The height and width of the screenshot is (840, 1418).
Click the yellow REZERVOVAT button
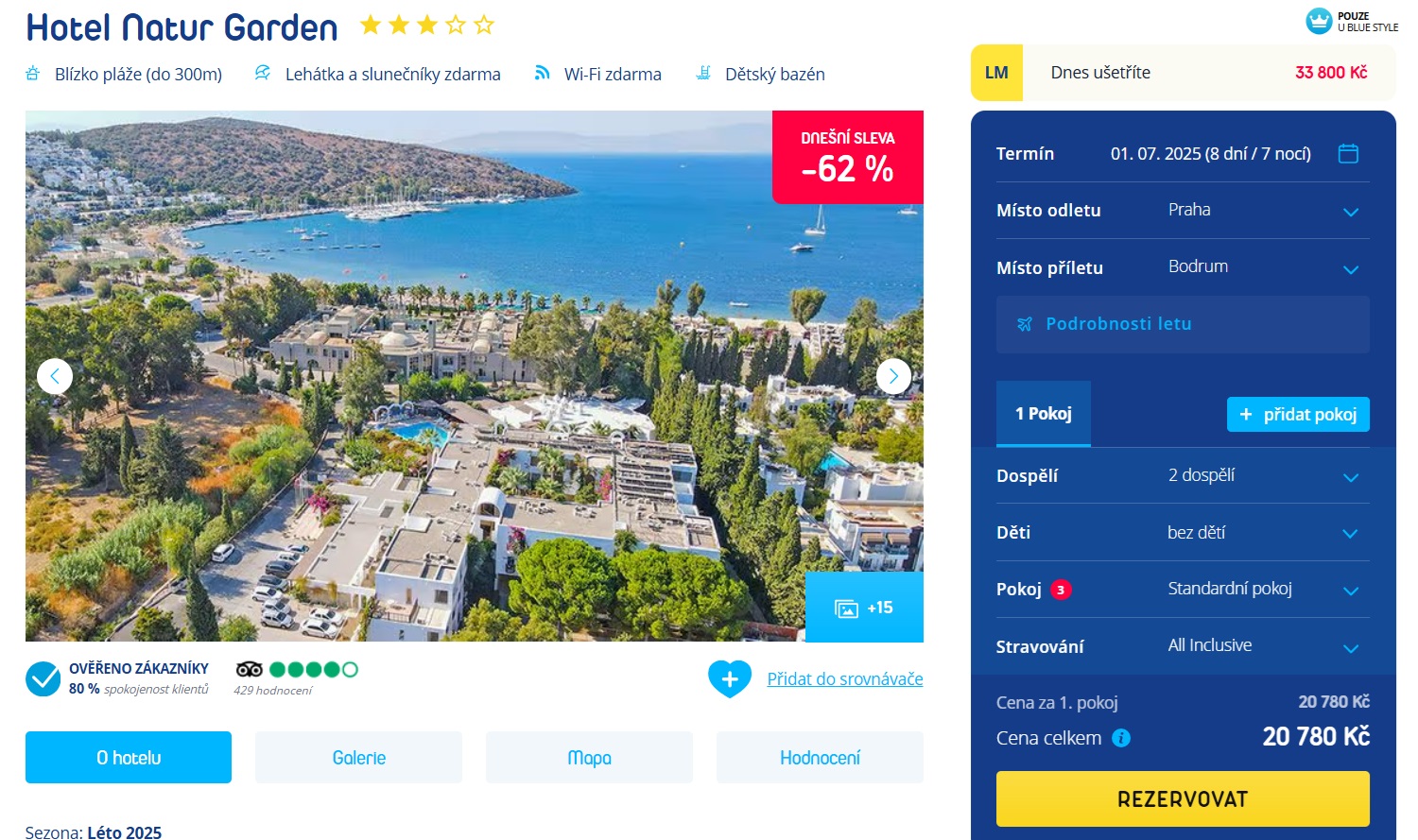click(1183, 799)
